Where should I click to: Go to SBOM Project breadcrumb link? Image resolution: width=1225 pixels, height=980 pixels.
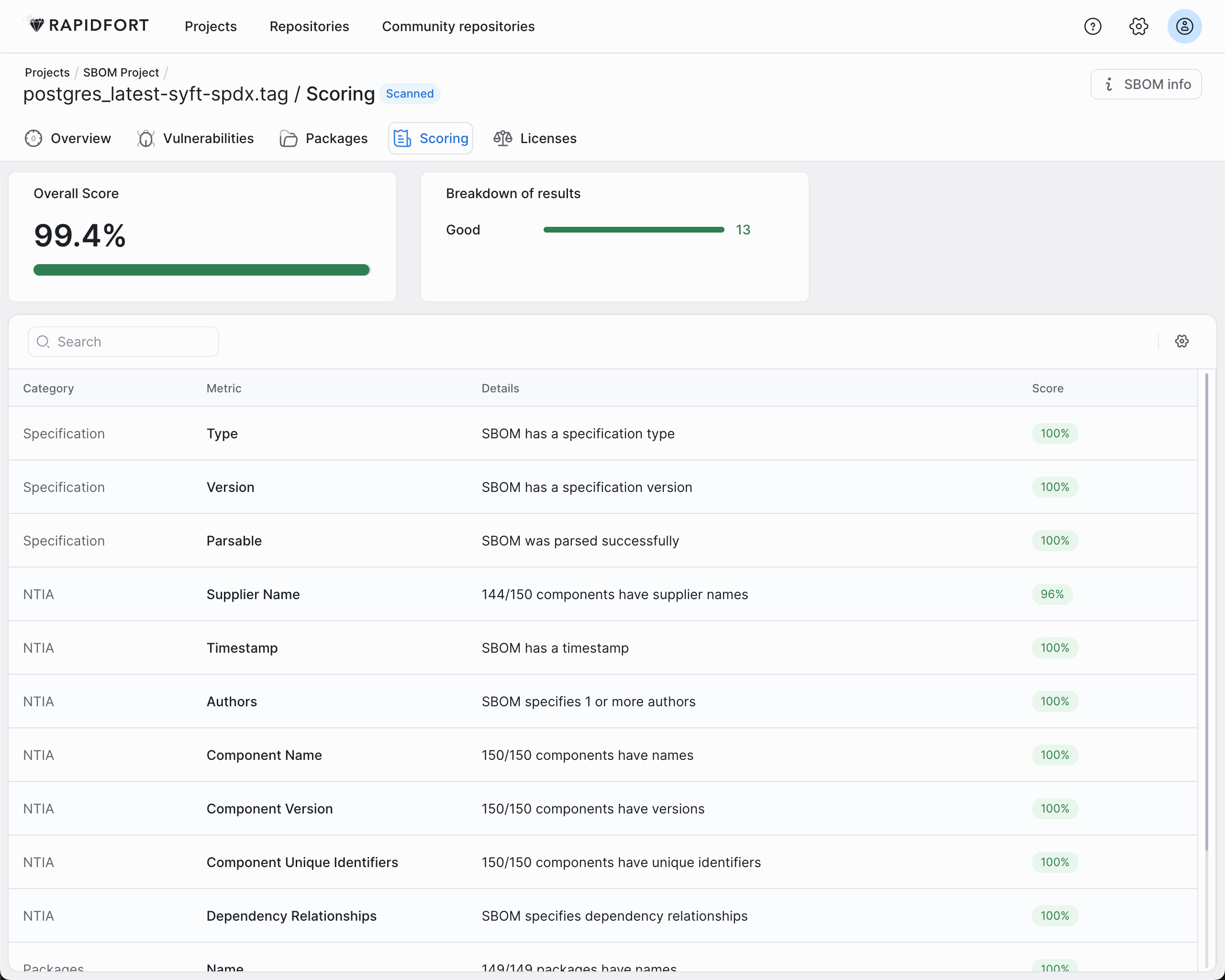121,73
